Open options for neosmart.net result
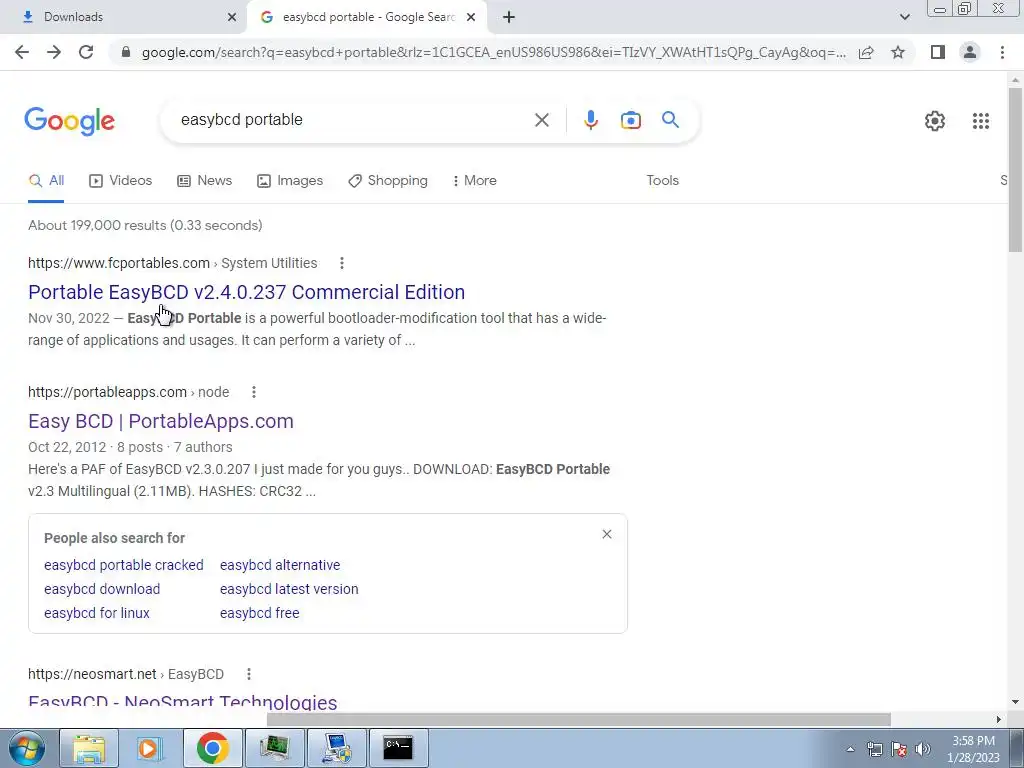Viewport: 1024px width, 768px height. coord(249,674)
